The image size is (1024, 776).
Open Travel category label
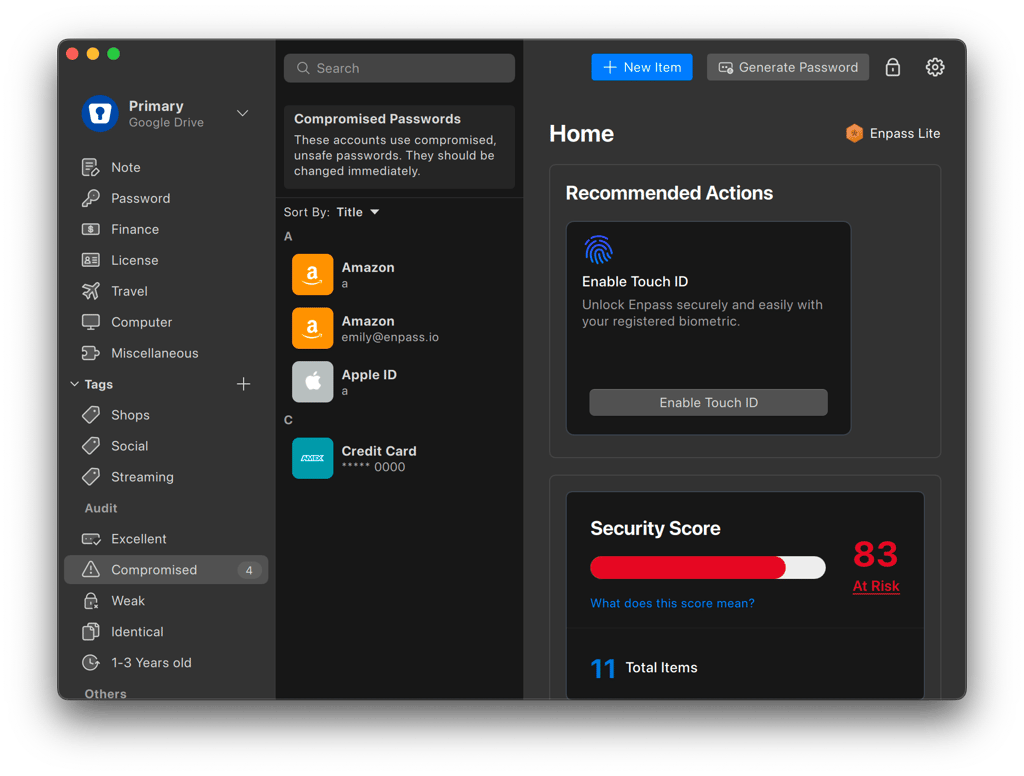coord(129,291)
